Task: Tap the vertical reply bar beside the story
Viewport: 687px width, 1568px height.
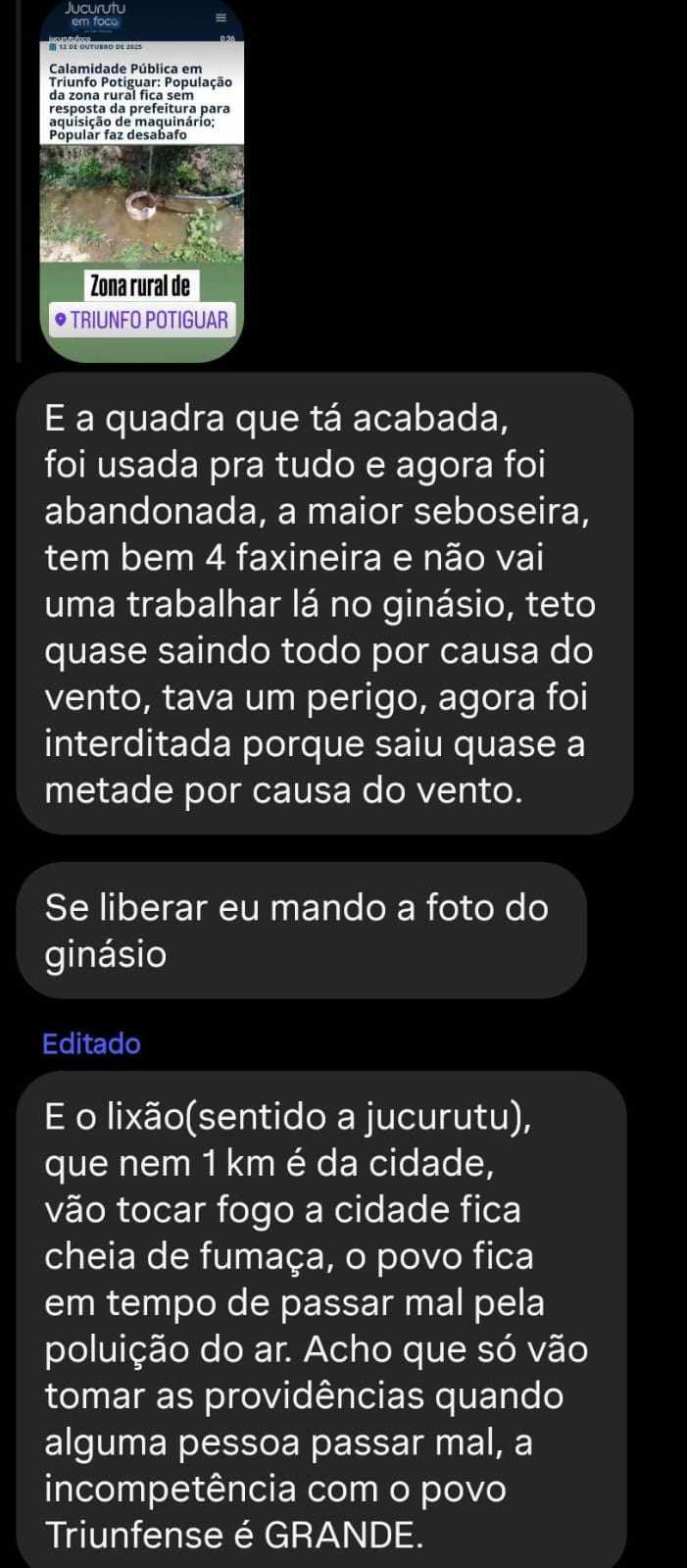Action: coord(19,180)
